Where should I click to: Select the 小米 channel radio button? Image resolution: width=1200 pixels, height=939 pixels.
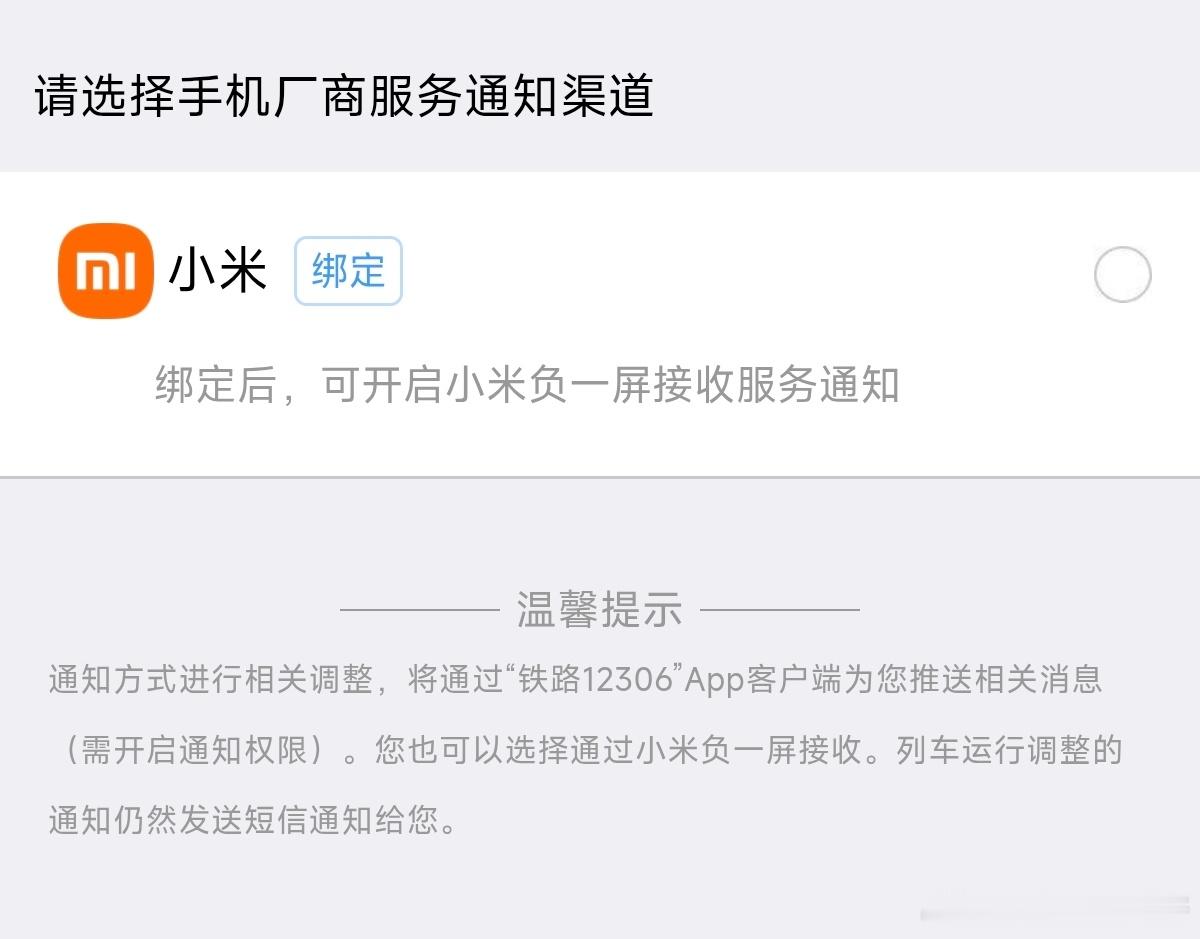tap(1123, 275)
